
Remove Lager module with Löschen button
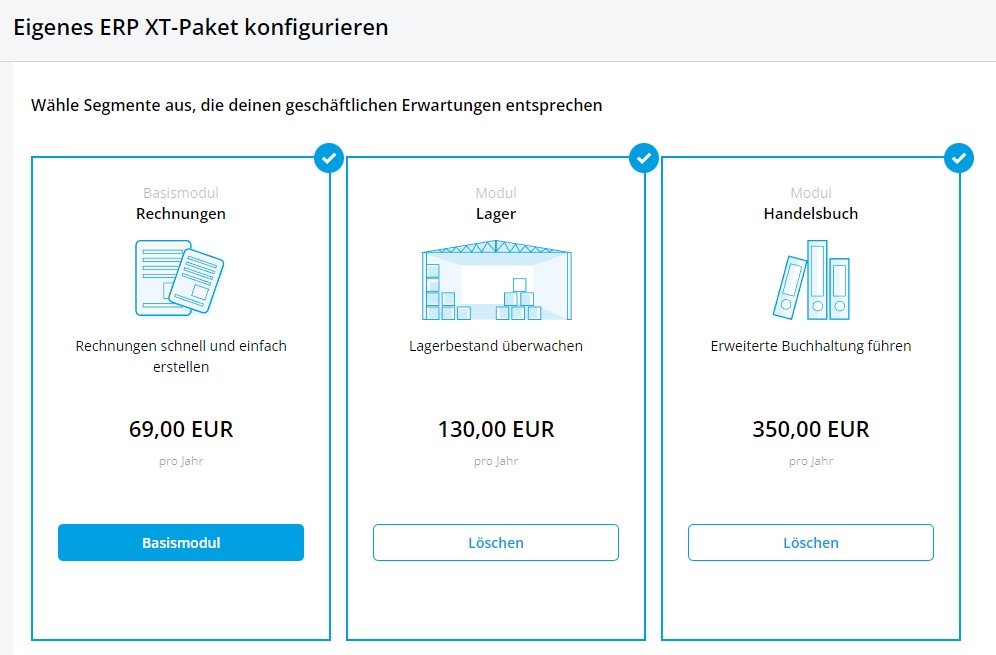[496, 543]
